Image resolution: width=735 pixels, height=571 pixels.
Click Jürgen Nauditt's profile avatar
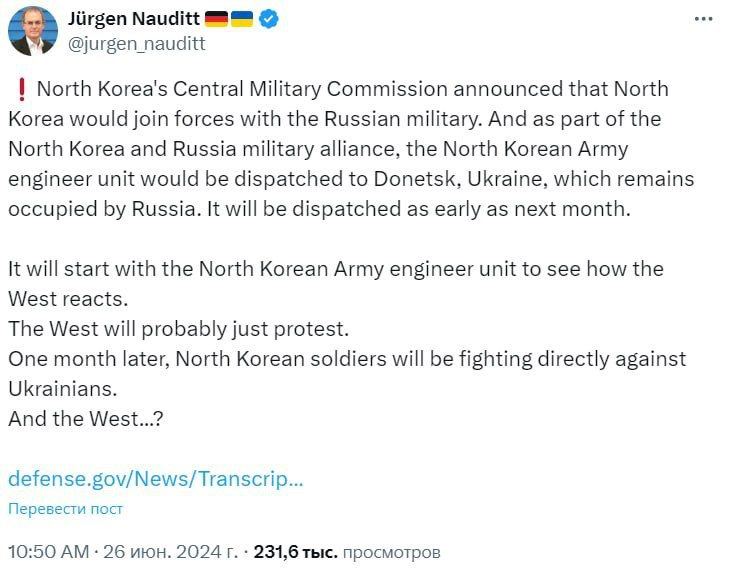[x=32, y=32]
